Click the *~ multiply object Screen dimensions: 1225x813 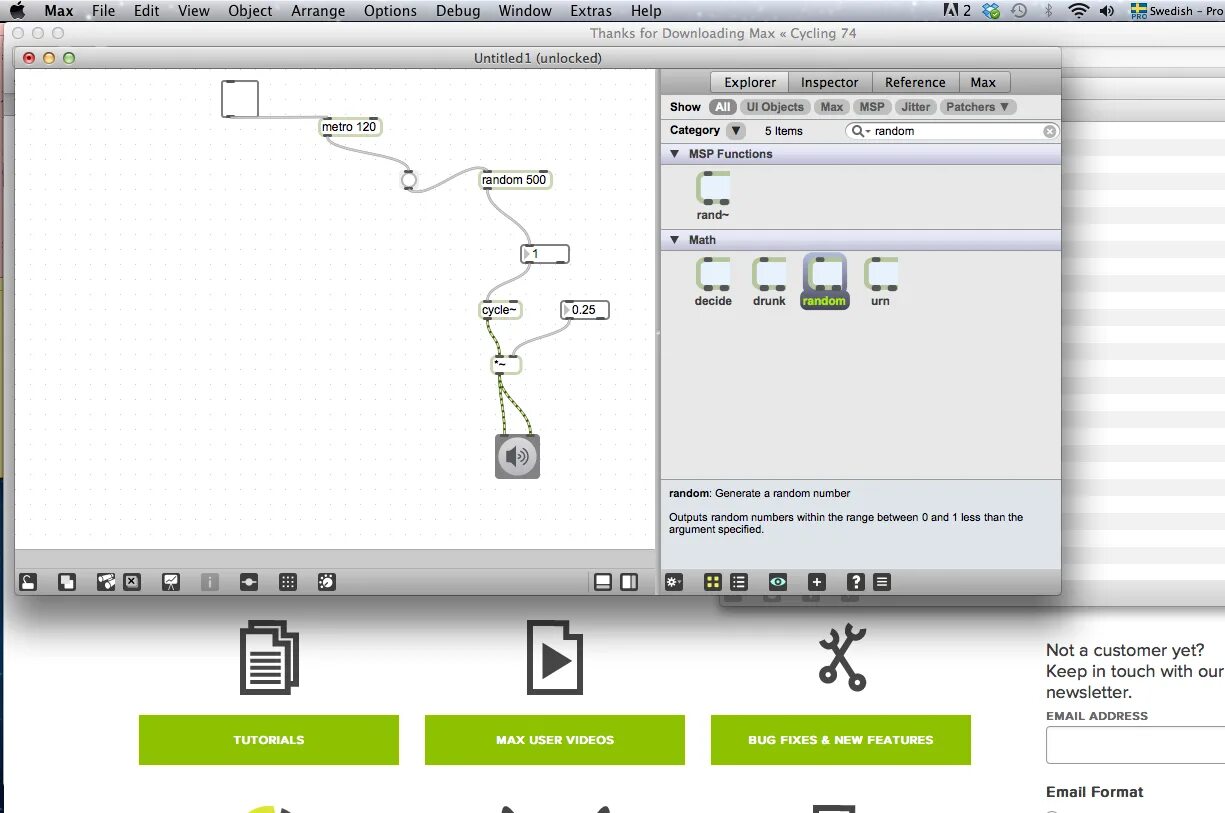click(x=506, y=364)
